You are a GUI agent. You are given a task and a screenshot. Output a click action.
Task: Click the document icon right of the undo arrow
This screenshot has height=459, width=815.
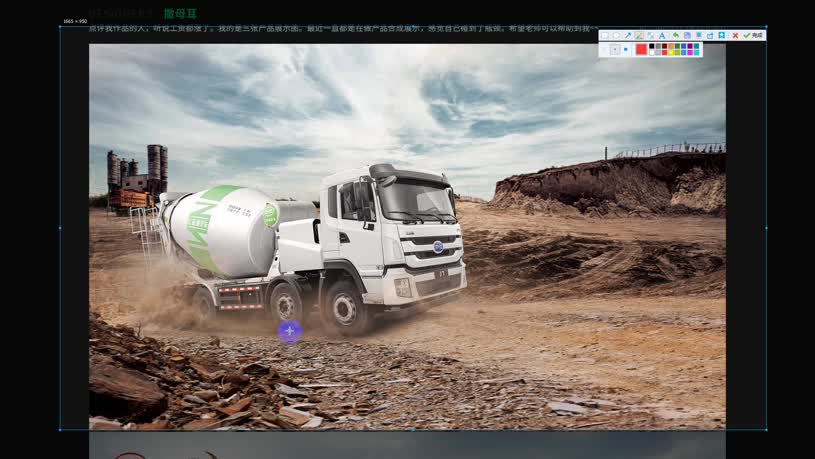687,35
